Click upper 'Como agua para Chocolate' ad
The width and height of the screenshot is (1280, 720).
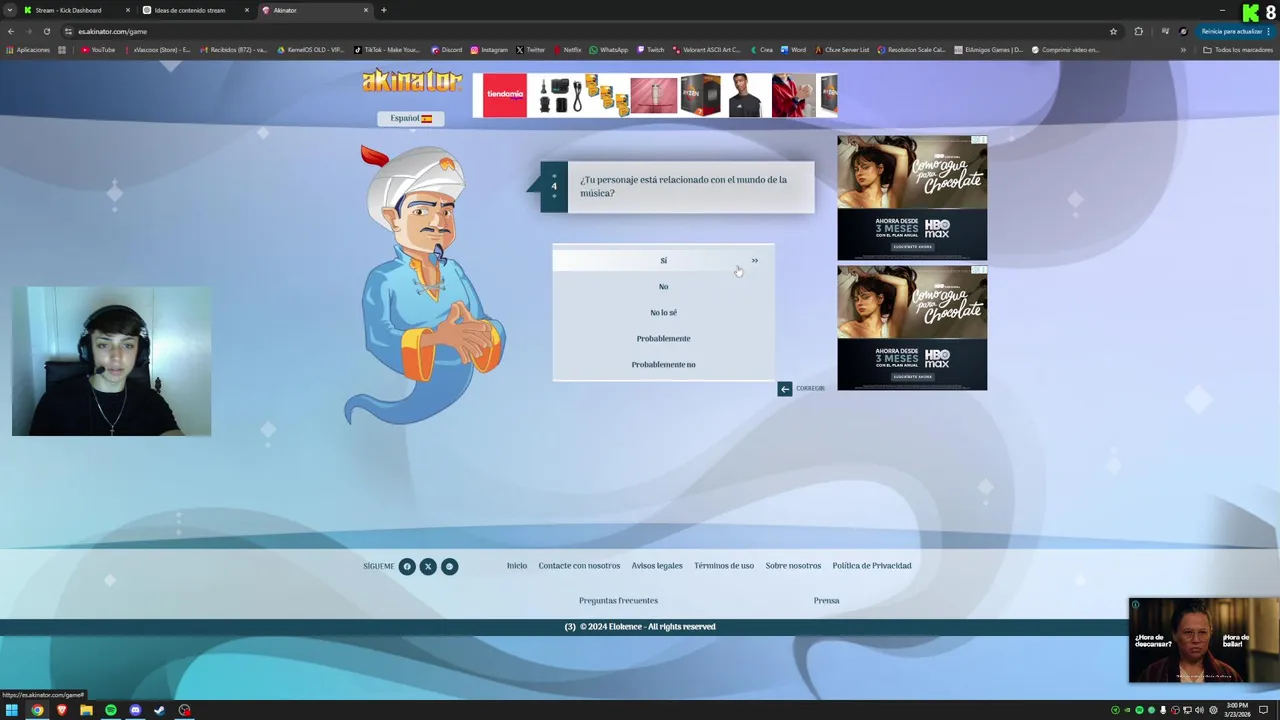(x=912, y=198)
